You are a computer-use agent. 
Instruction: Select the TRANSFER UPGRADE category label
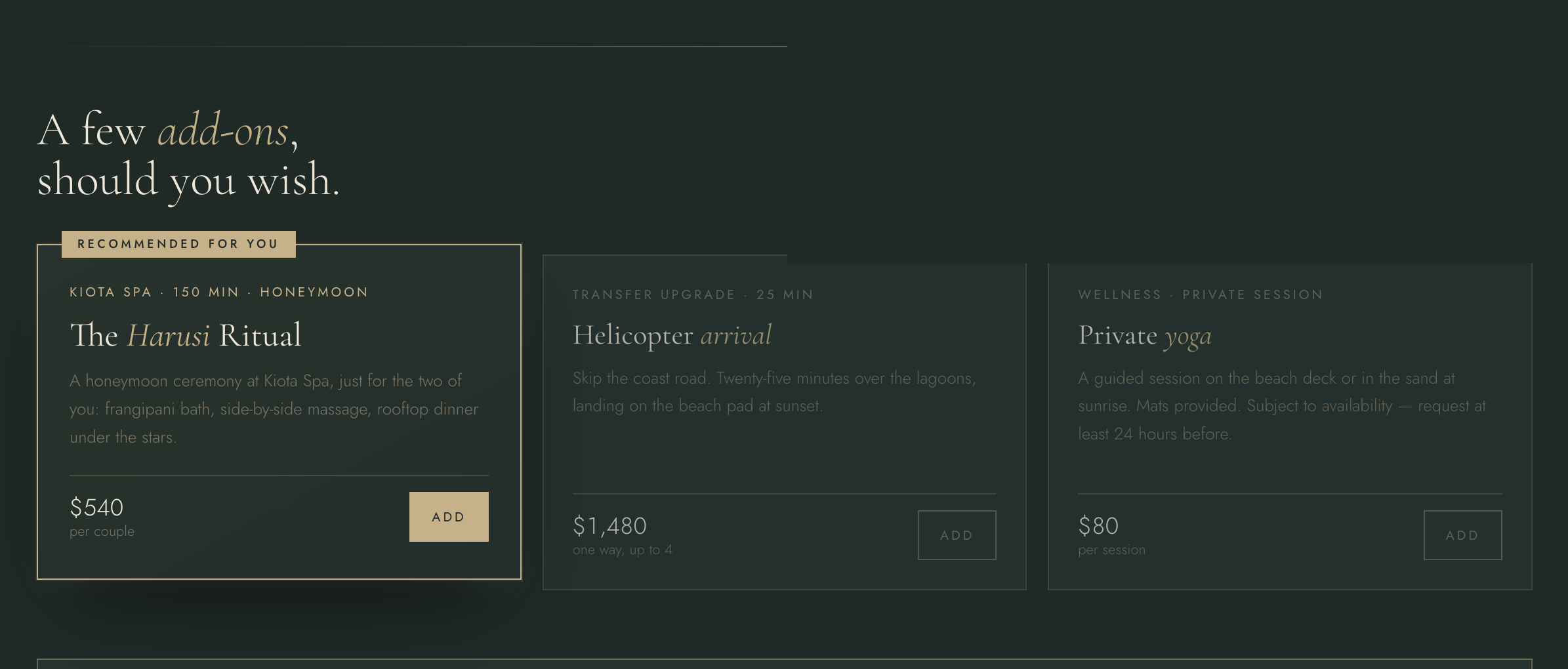(652, 294)
